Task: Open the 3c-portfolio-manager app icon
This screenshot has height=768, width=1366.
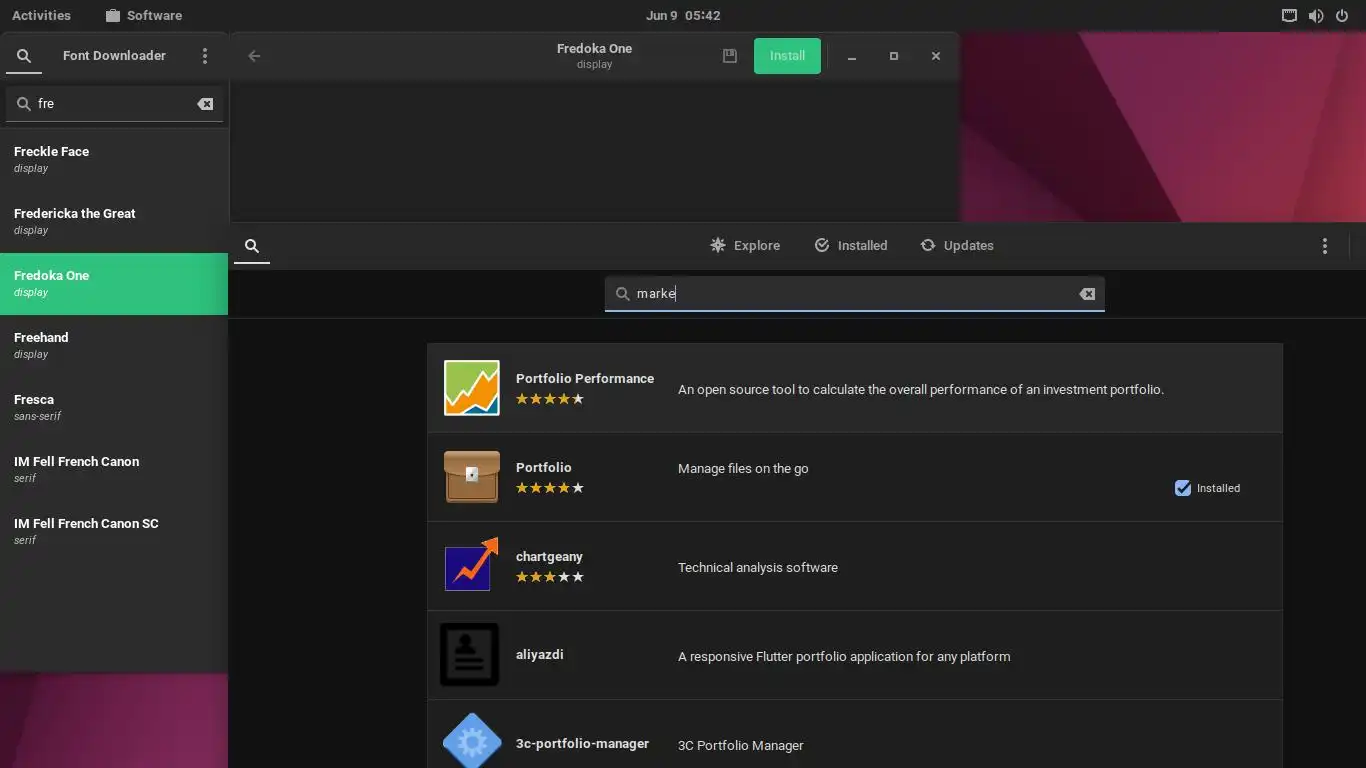Action: point(472,741)
